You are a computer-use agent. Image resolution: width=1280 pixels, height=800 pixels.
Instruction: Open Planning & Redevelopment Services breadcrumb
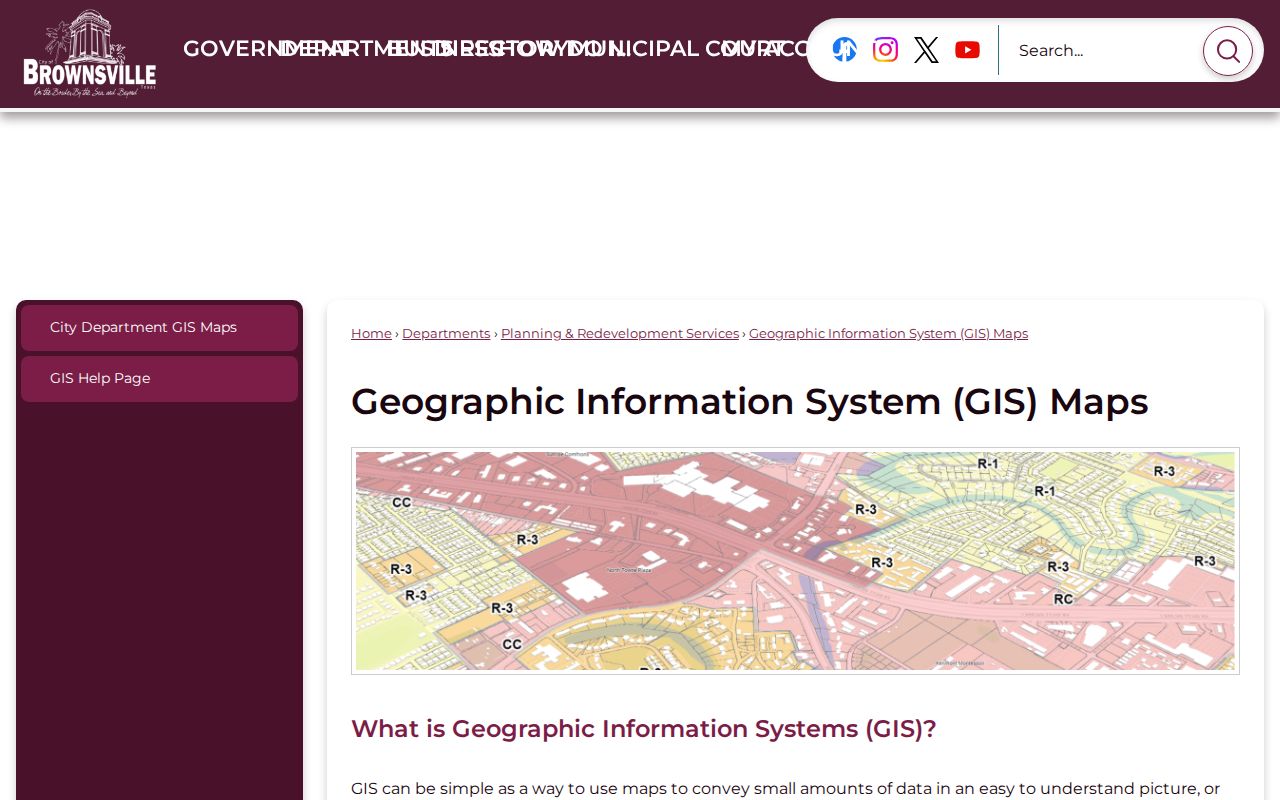[620, 334]
